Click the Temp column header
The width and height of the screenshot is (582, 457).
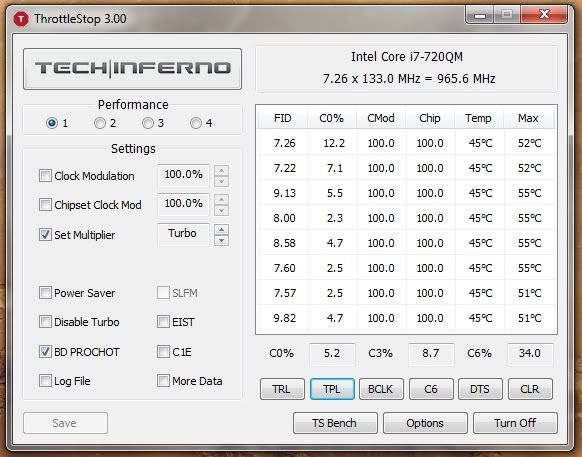pyautogui.click(x=478, y=118)
